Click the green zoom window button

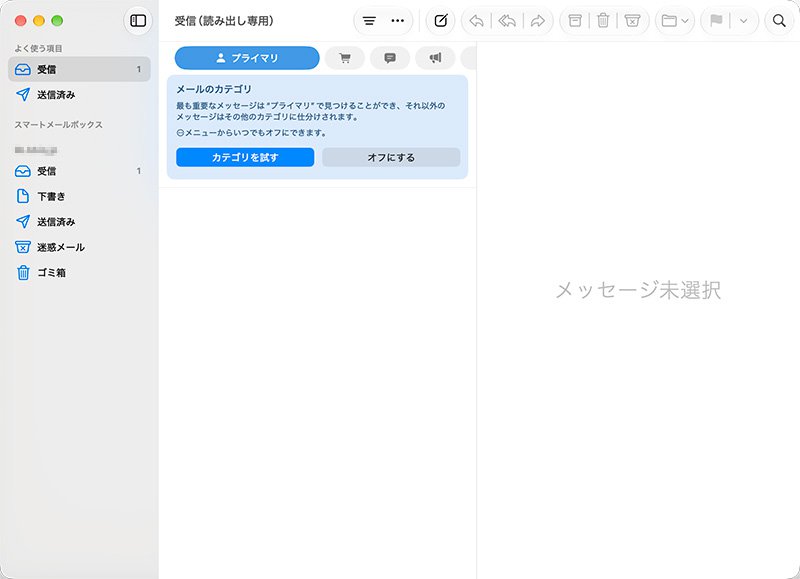tap(57, 21)
